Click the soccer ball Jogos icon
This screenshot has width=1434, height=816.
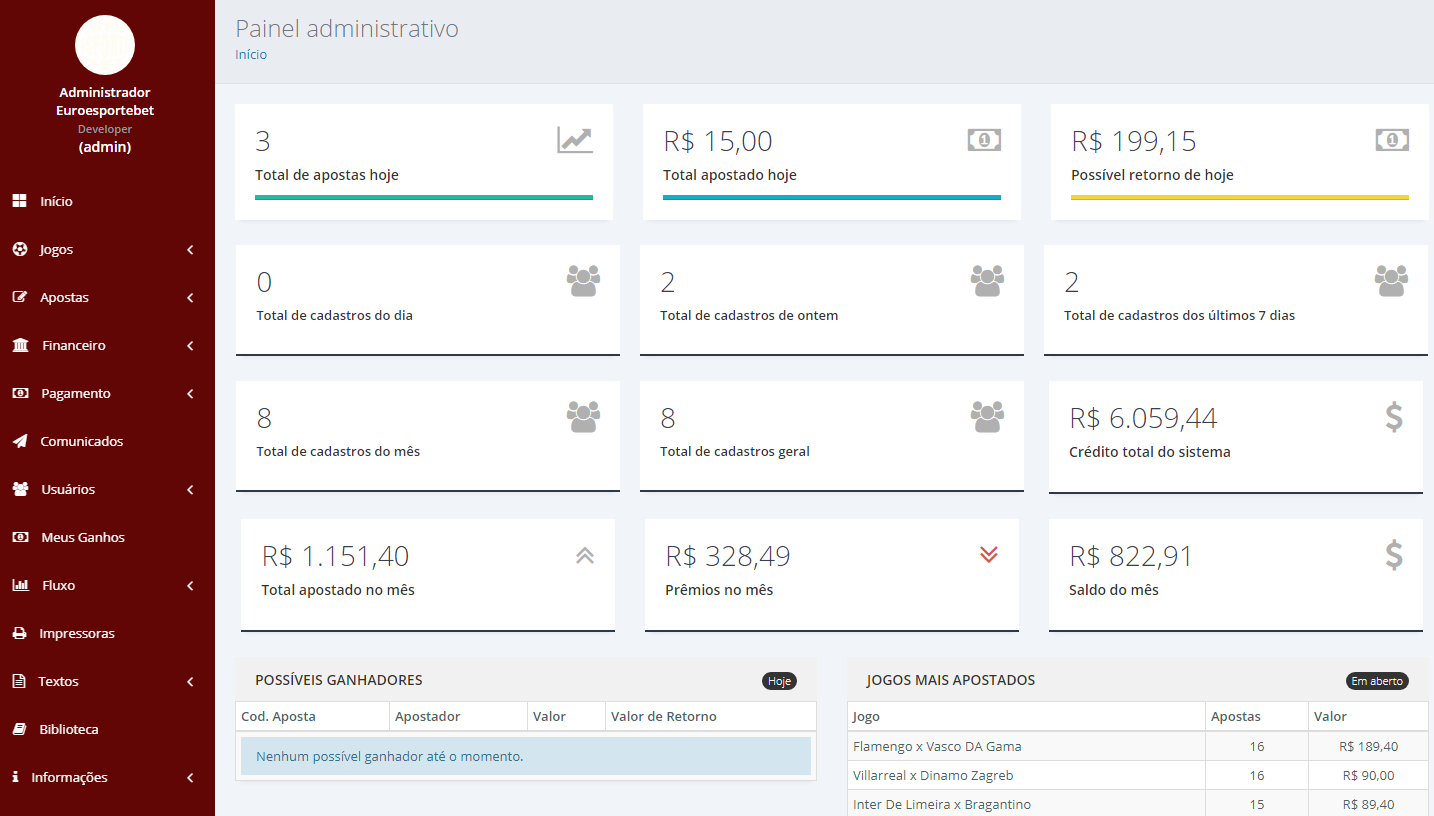click(20, 249)
